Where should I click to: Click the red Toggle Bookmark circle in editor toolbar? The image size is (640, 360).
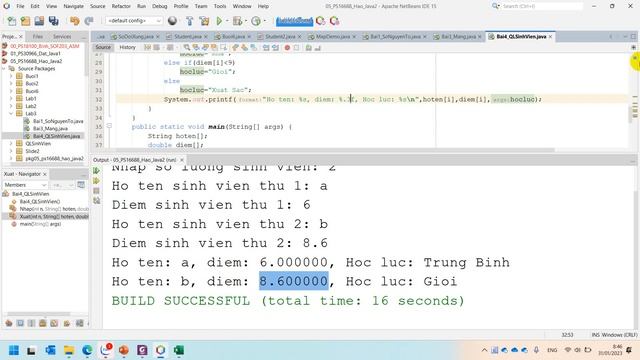click(287, 48)
